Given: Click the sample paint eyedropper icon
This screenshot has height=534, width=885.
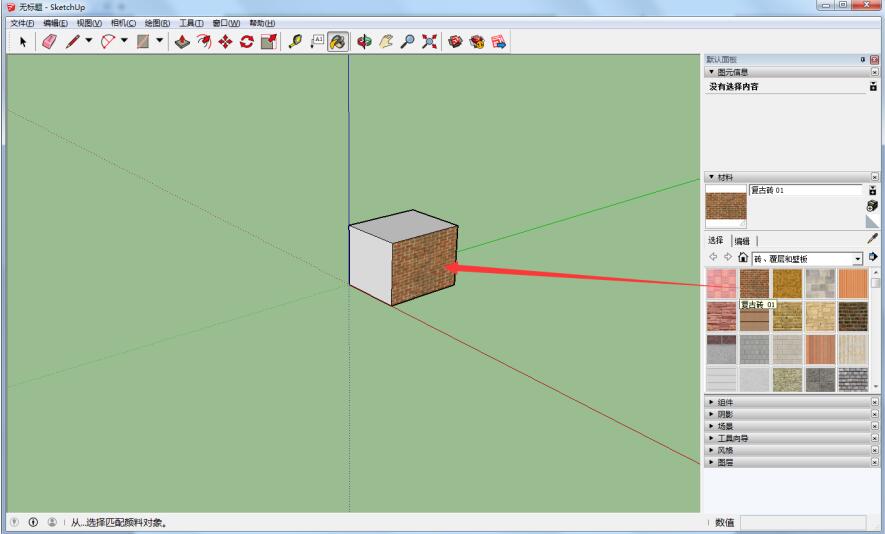Looking at the screenshot, I should (872, 240).
